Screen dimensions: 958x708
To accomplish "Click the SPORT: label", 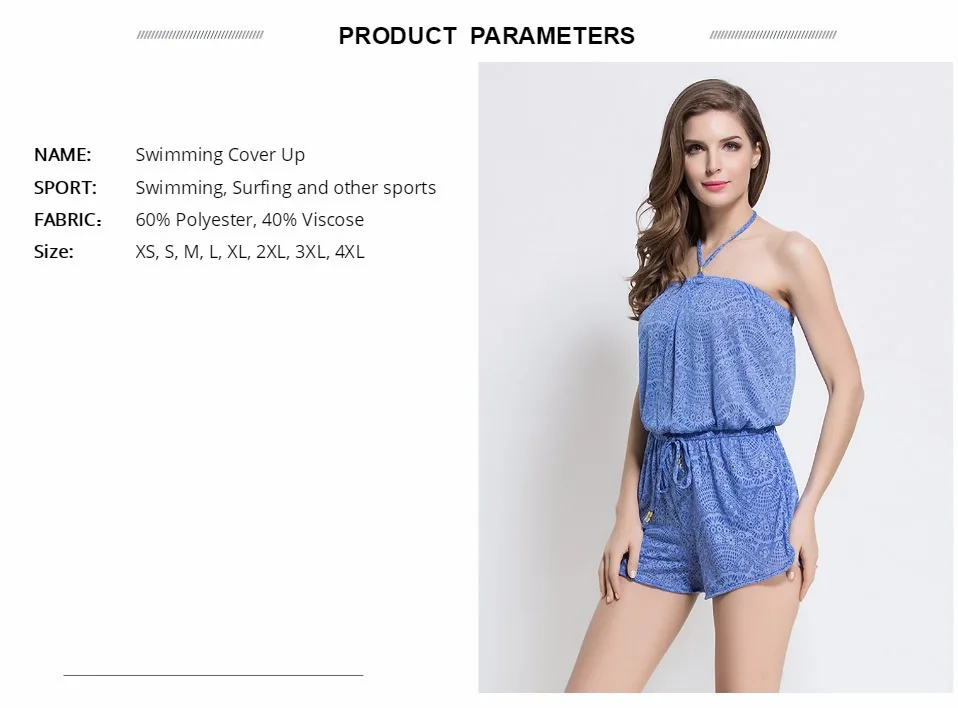I will click(65, 188).
